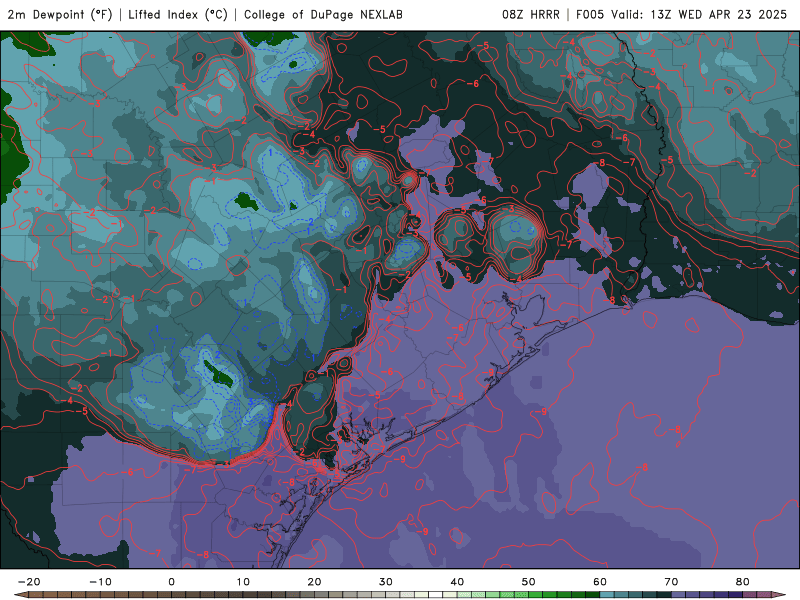Viewport: 800px width, 600px height.
Task: Click the brown colorbar segment below -20
Action: [36, 595]
